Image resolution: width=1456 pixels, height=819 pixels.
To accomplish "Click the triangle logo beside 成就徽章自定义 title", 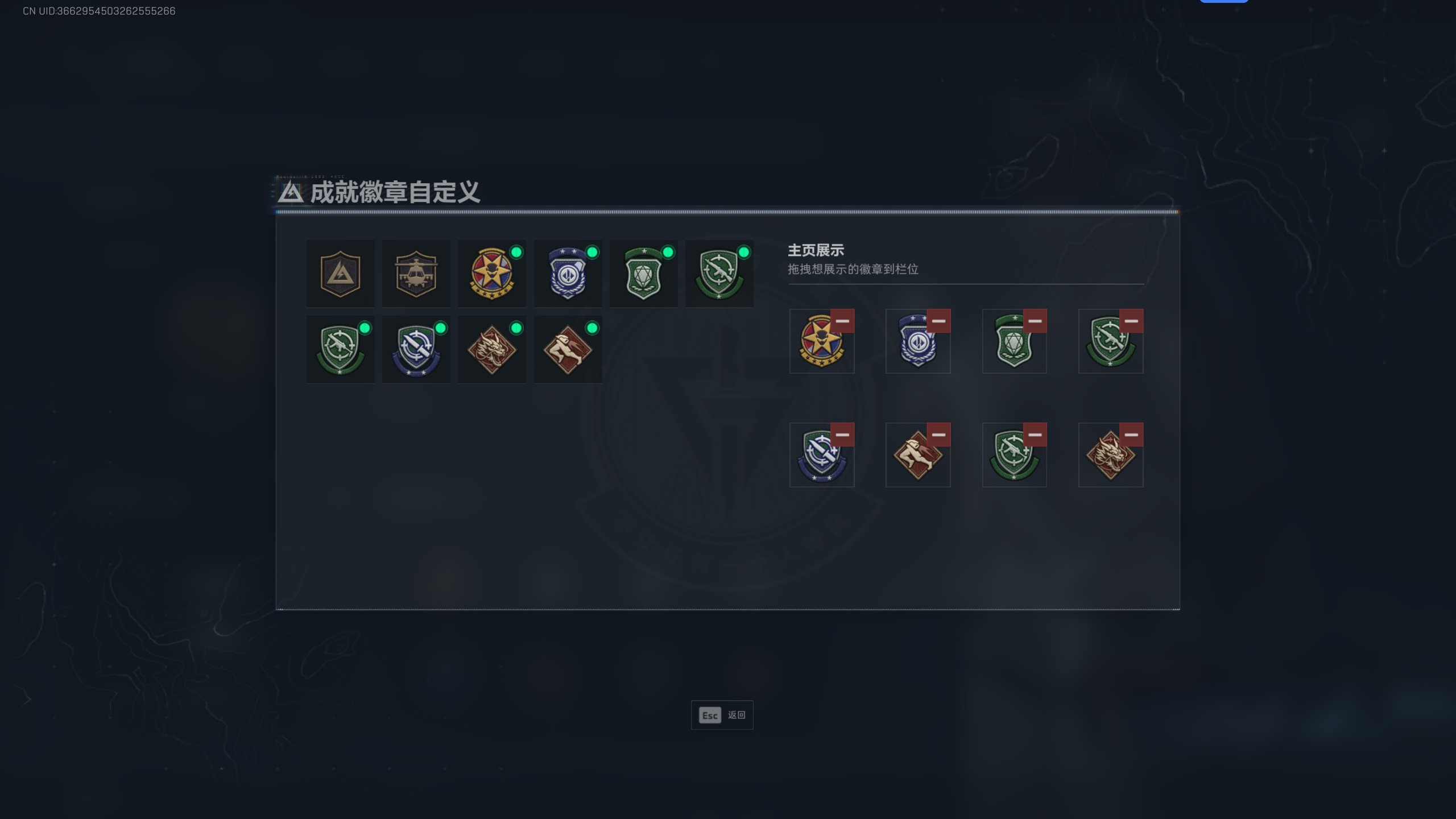I will coord(290,192).
